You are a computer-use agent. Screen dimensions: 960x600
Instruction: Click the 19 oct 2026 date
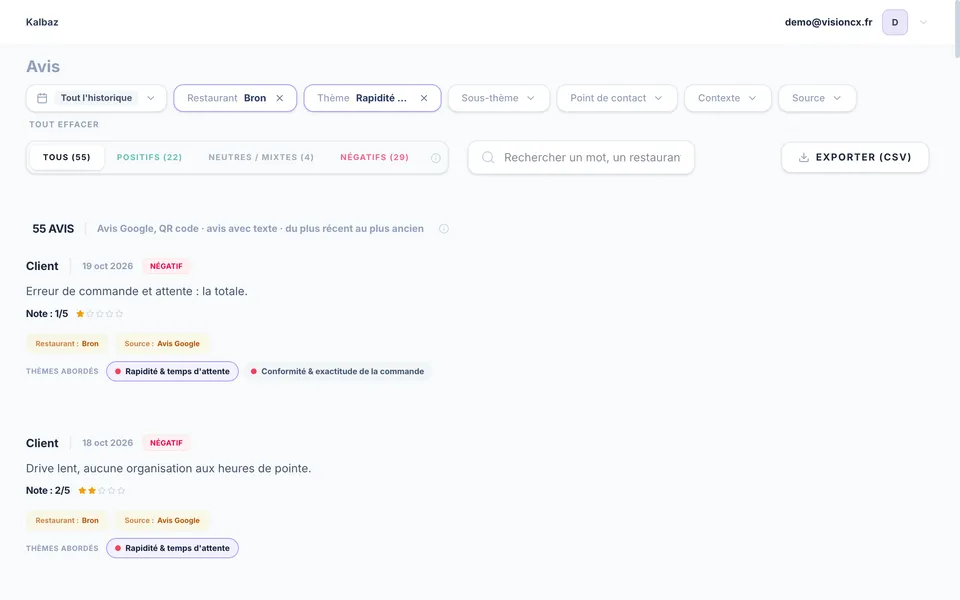pyautogui.click(x=107, y=266)
